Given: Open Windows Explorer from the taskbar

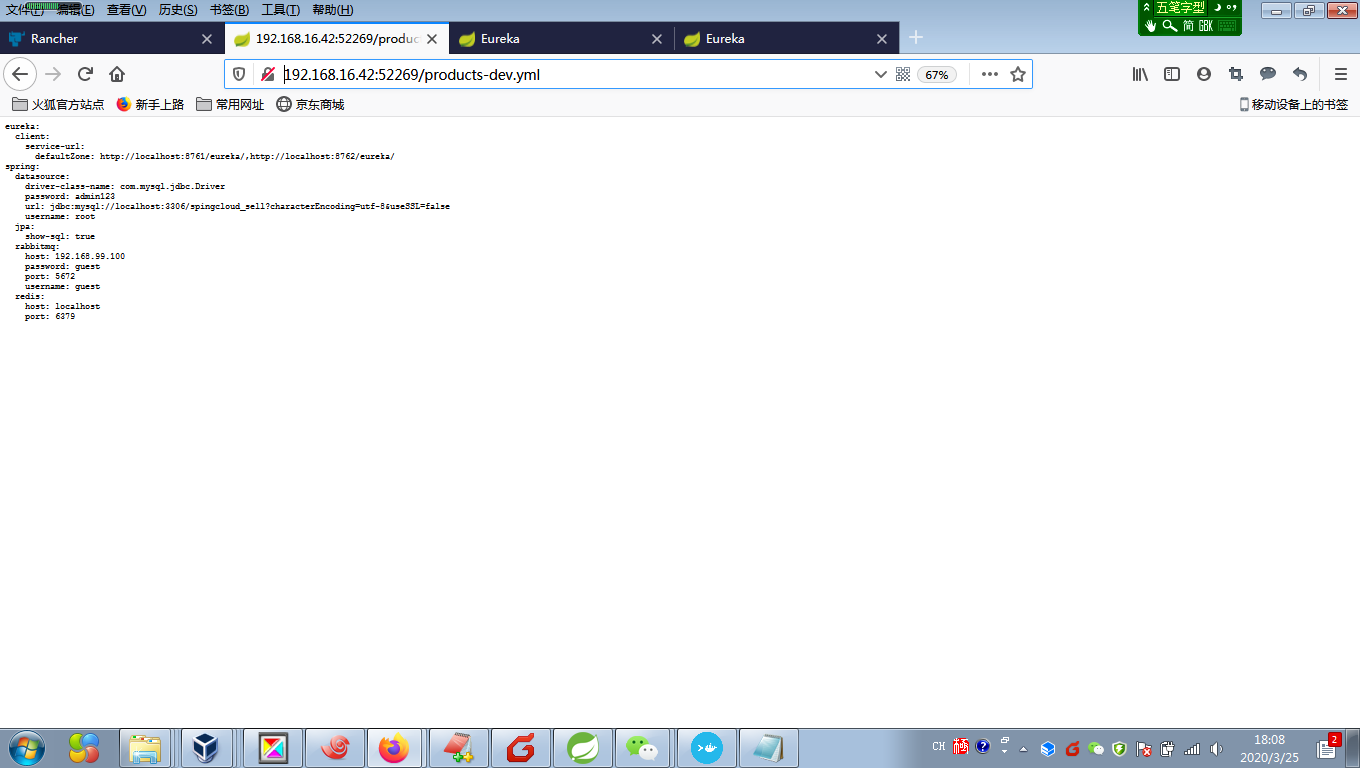Looking at the screenshot, I should coord(145,748).
